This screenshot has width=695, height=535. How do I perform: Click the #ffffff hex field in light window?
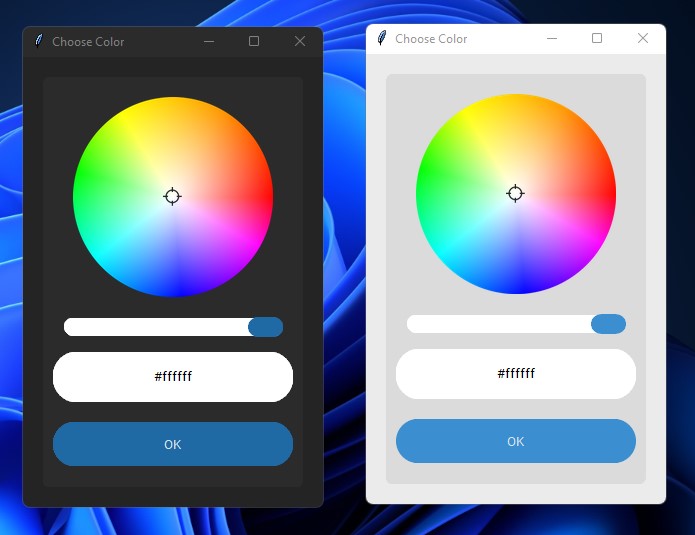click(x=516, y=374)
